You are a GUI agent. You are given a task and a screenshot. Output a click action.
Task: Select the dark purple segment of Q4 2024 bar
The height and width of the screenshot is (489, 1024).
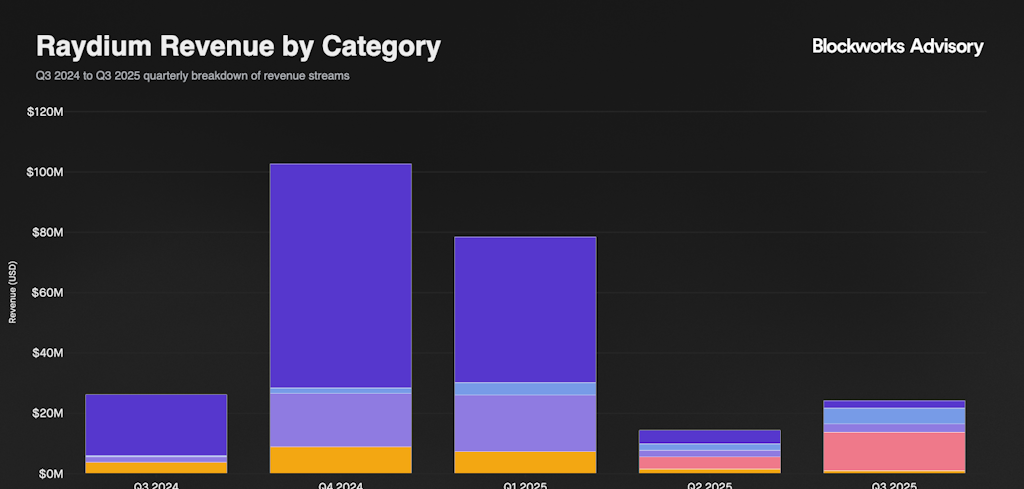point(340,276)
